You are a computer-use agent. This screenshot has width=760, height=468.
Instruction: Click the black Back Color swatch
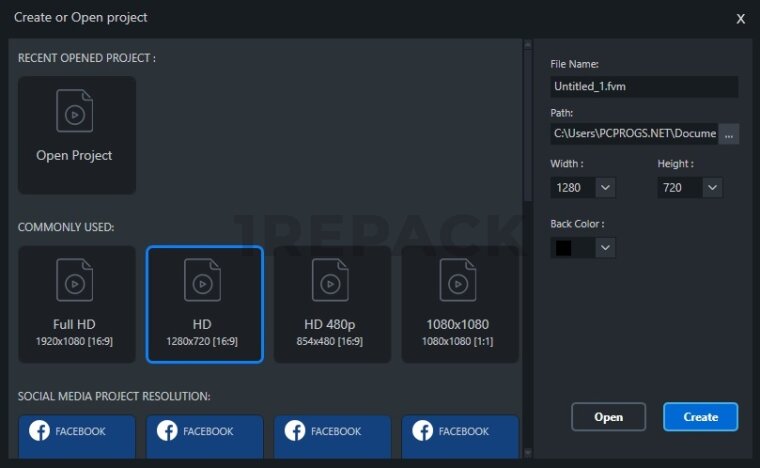click(564, 247)
